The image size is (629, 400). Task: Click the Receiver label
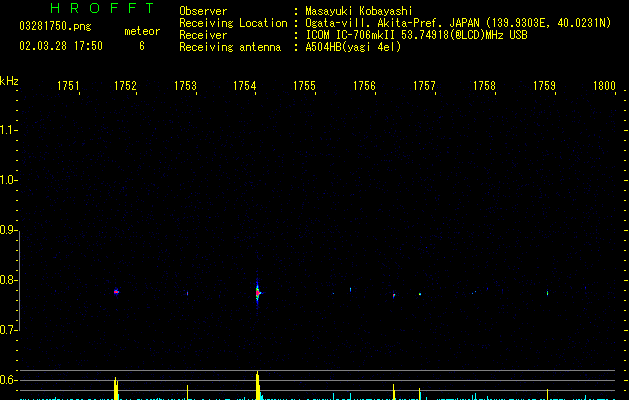pos(203,35)
